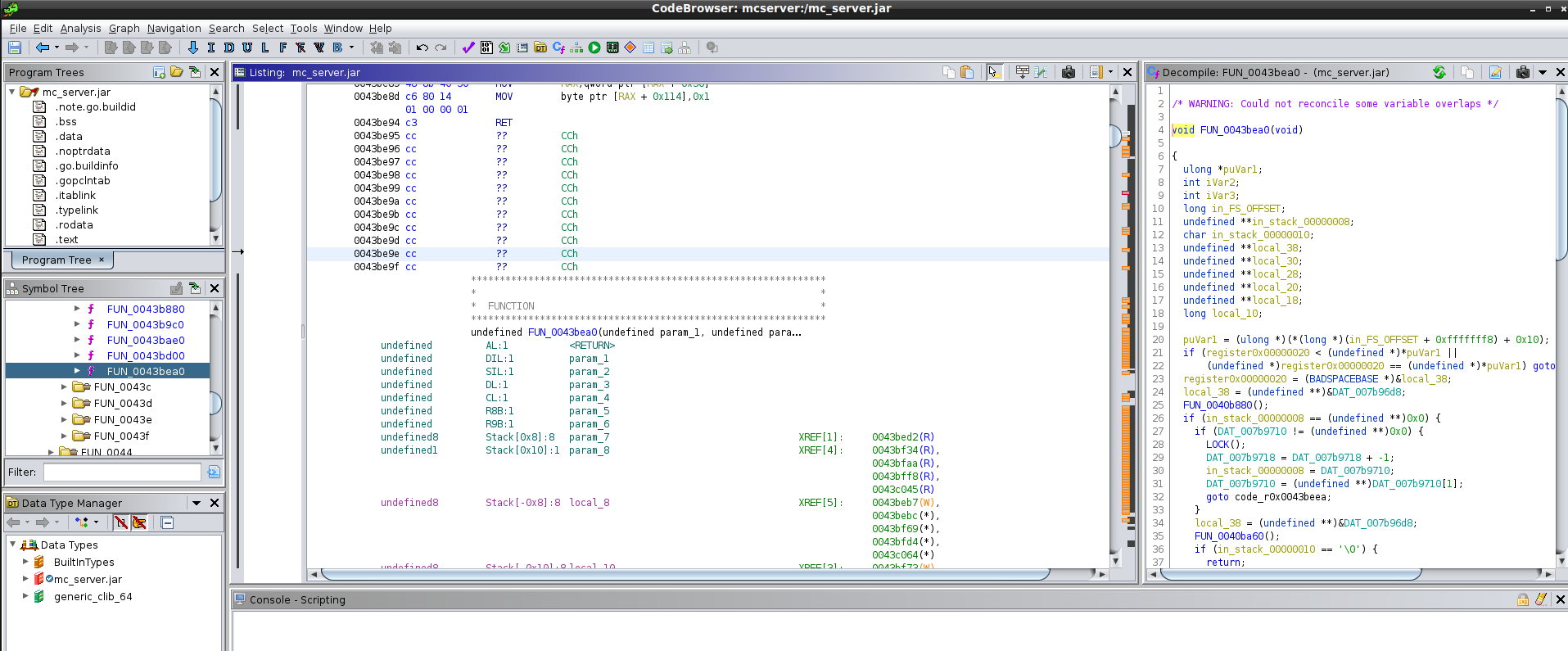Open the Bytes viewer icon in toolbar
The image size is (1568, 651).
pyautogui.click(x=486, y=47)
